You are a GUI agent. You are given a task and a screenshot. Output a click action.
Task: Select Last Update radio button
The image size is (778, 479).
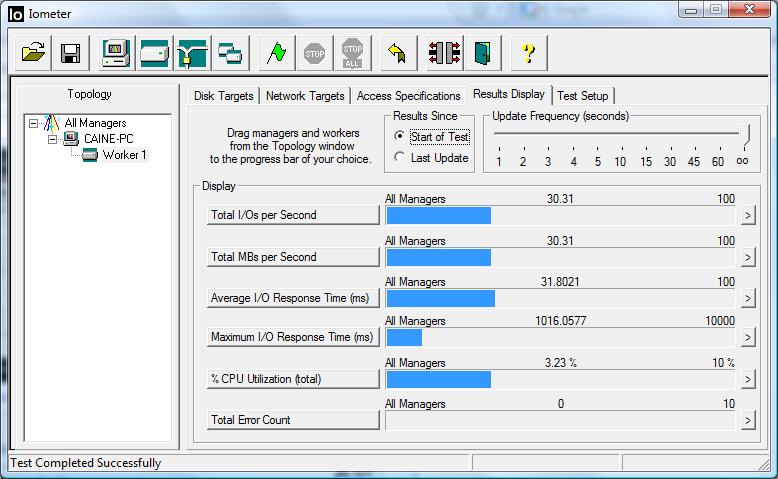[399, 157]
